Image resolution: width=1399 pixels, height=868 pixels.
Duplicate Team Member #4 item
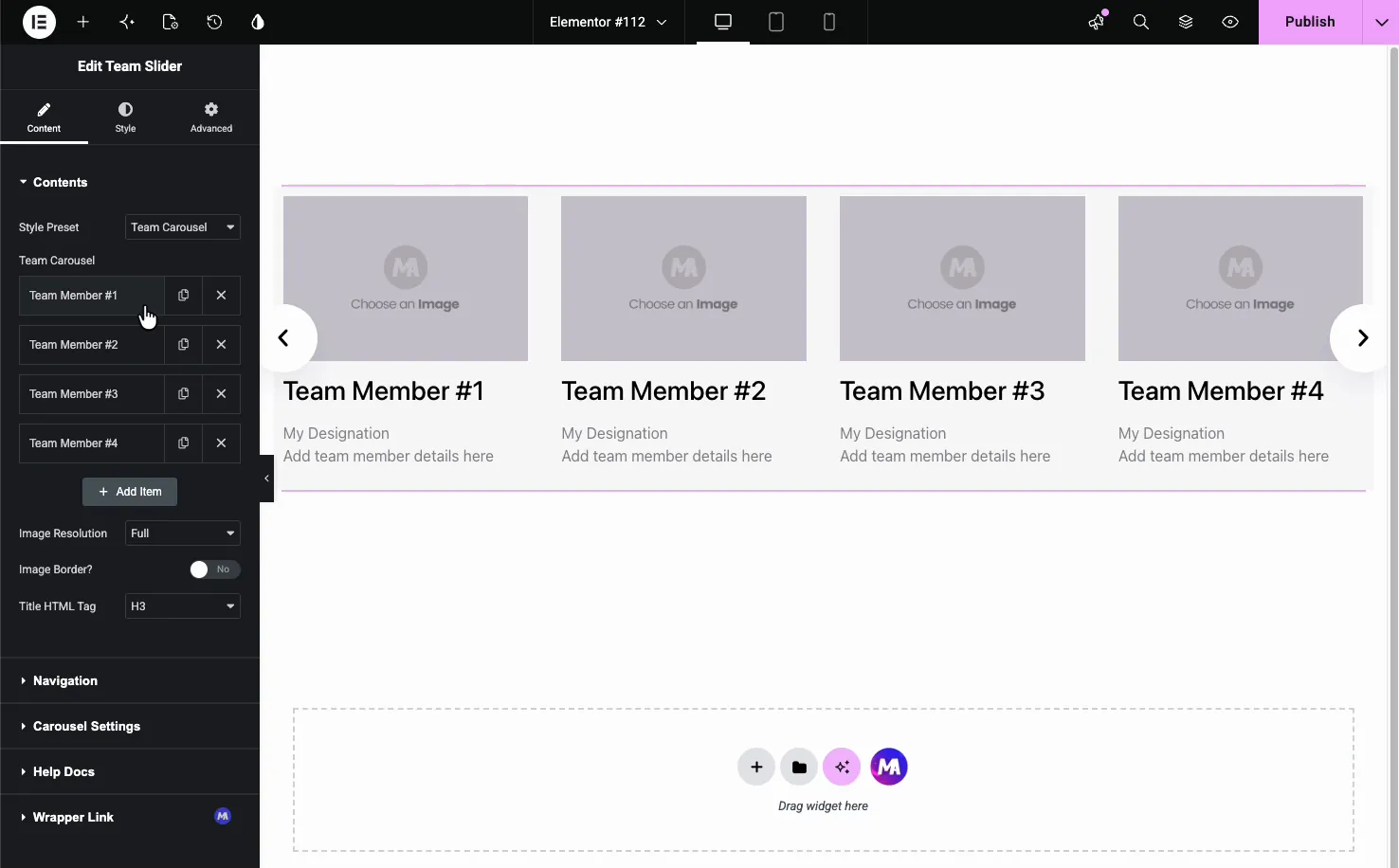(183, 443)
